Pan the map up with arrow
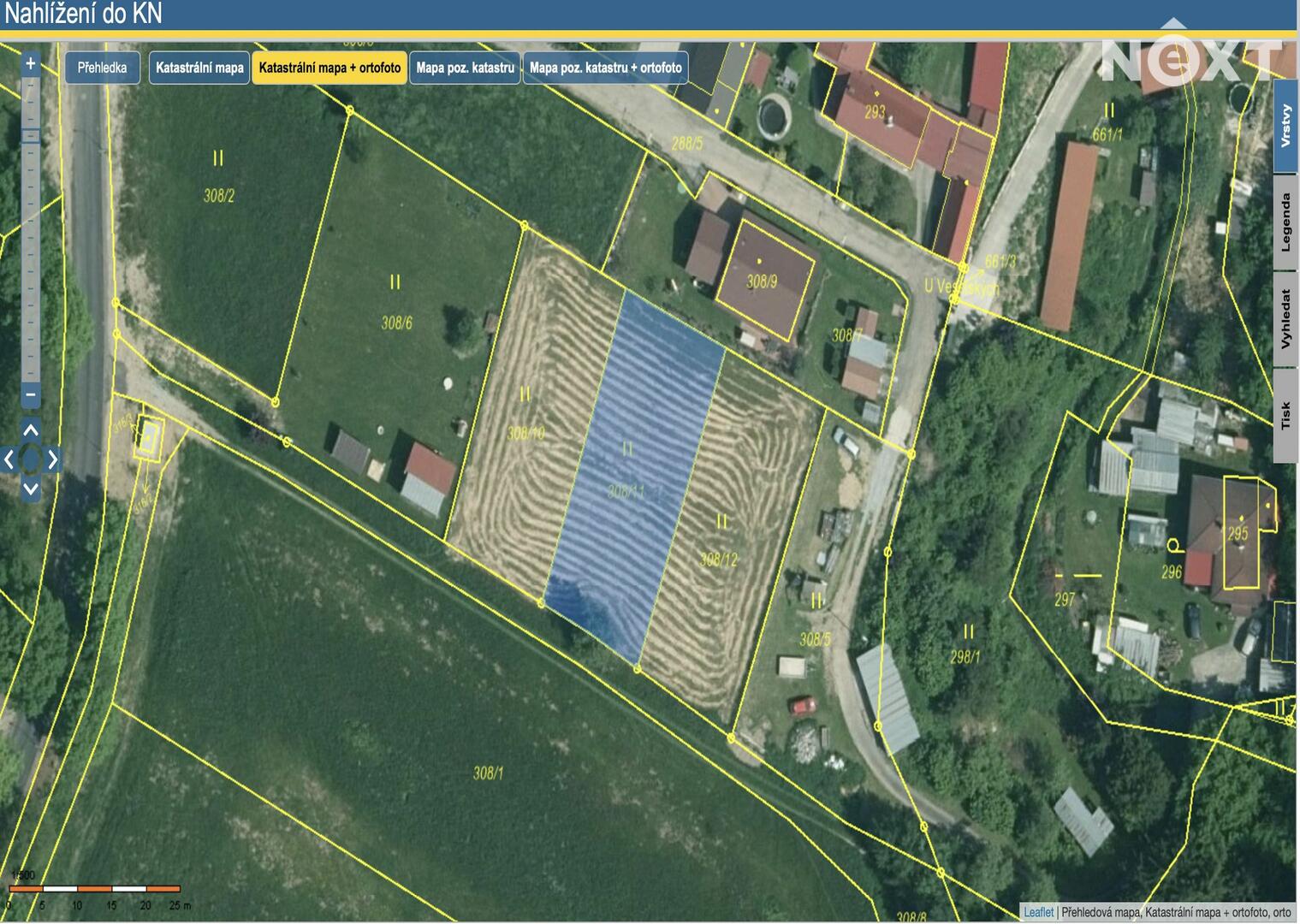1300x924 pixels. click(31, 430)
